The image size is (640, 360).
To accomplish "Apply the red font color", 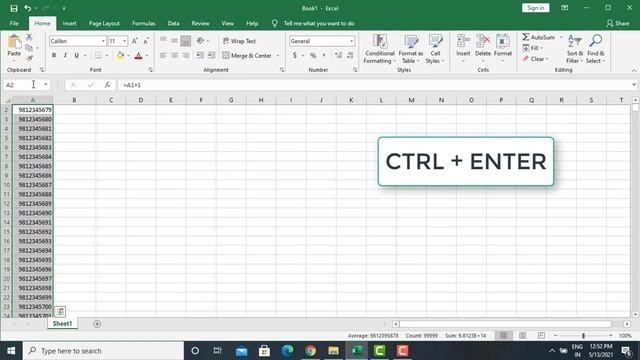I will coord(138,56).
